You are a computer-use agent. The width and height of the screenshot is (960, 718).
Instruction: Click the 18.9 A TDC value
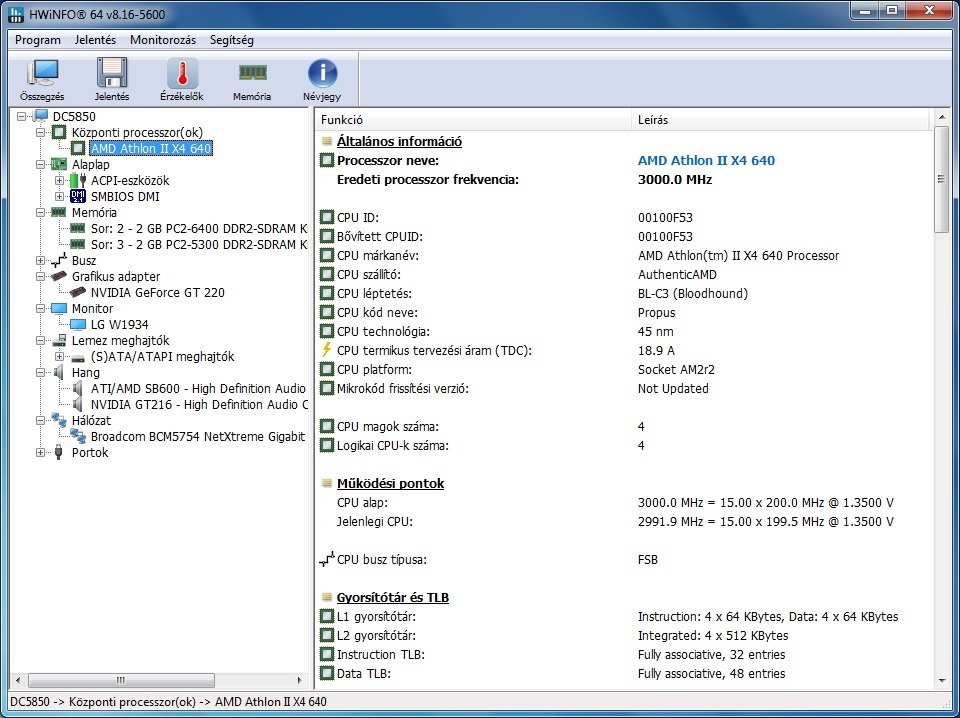656,351
